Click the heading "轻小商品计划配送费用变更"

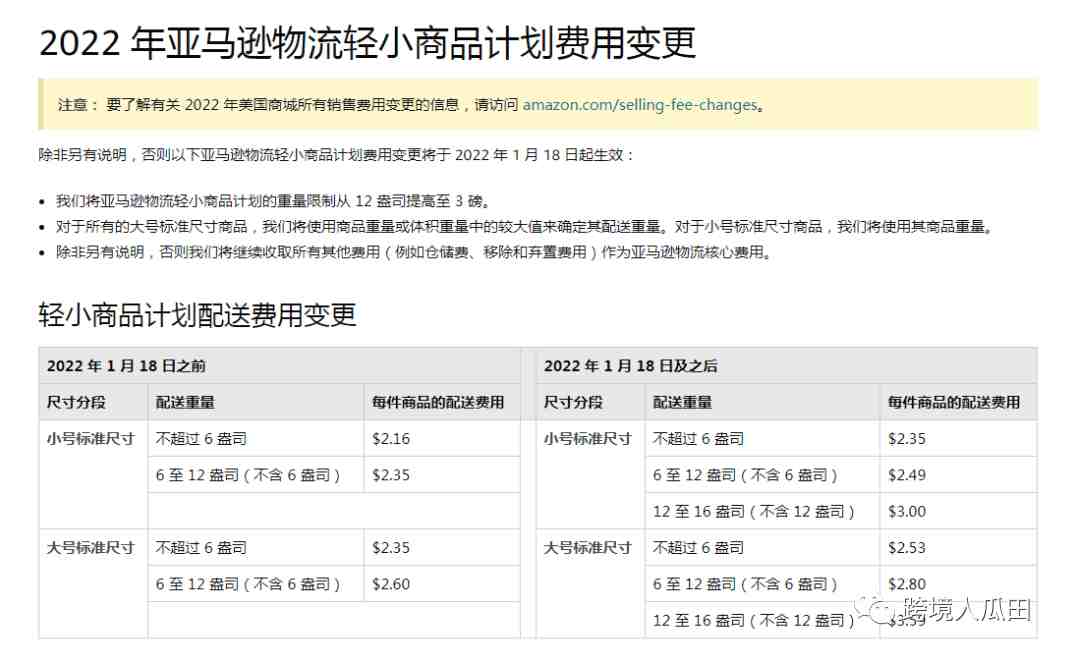197,315
